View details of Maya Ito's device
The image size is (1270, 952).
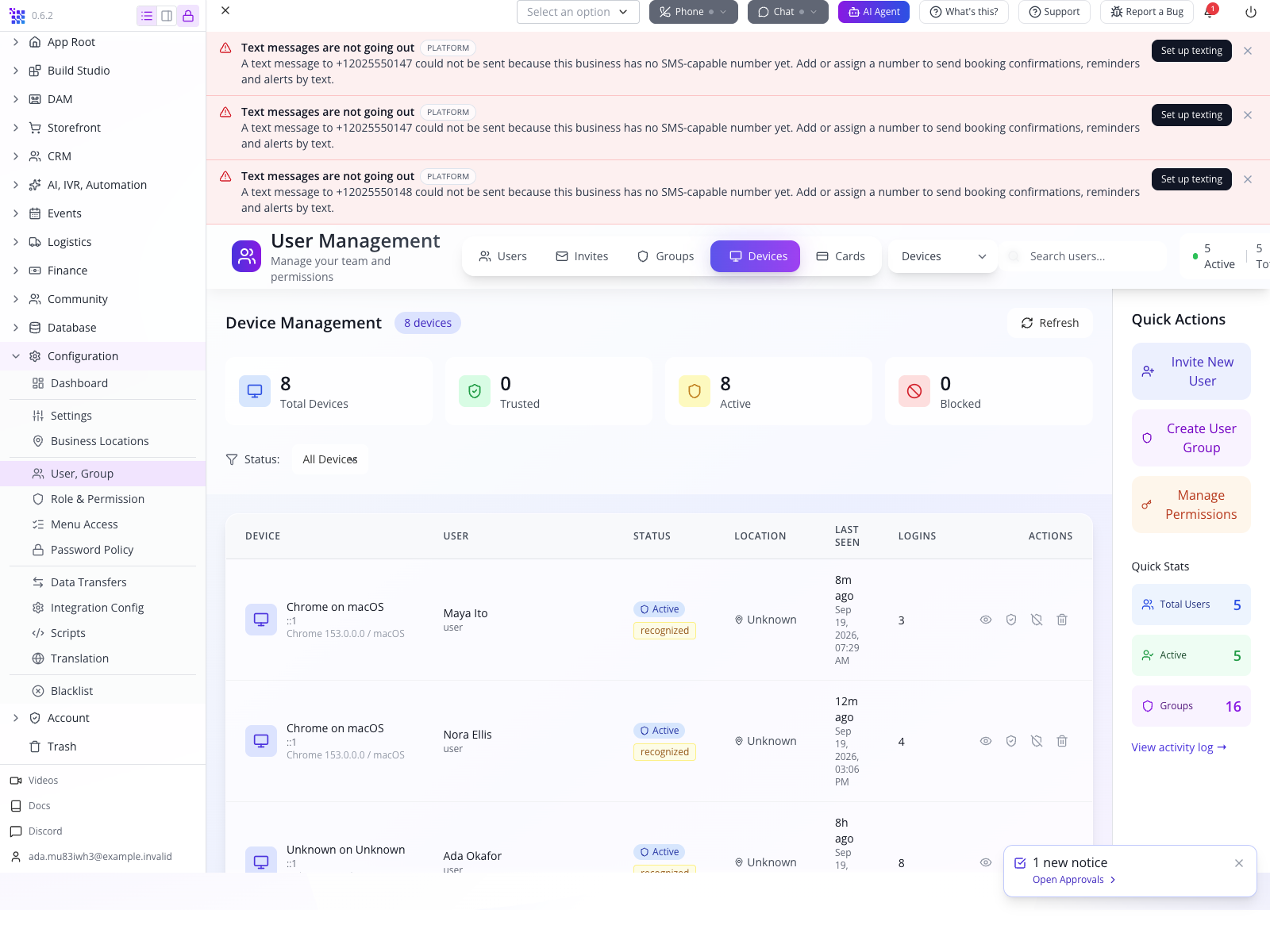pos(986,620)
